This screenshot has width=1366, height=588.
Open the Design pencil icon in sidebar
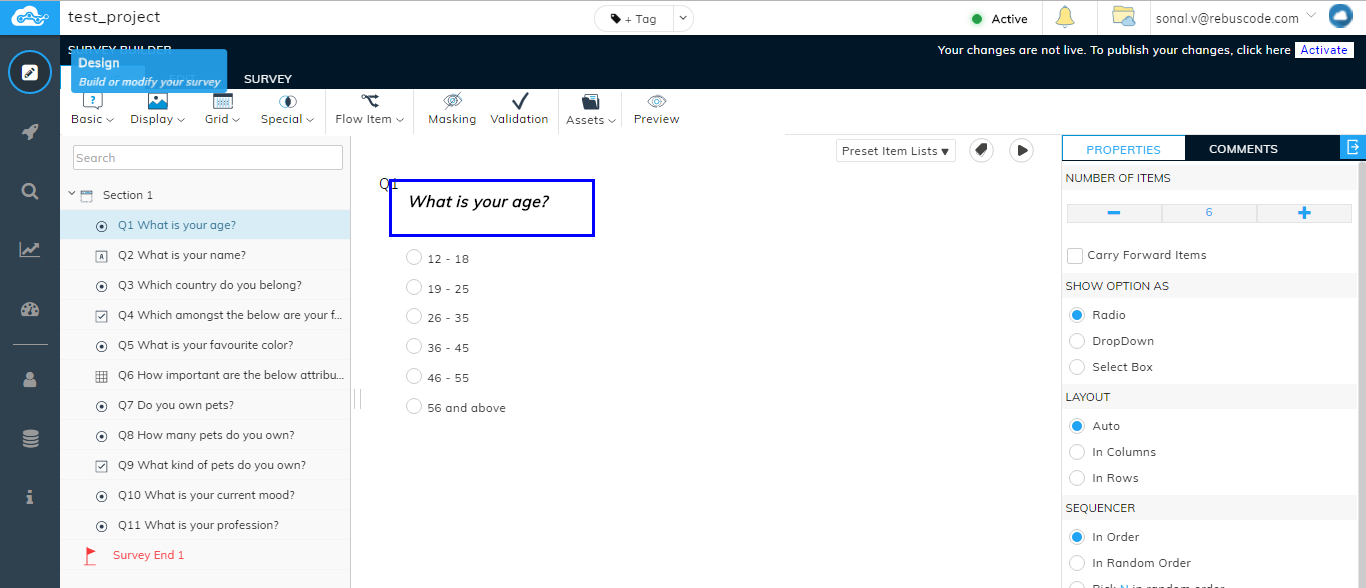pos(30,72)
